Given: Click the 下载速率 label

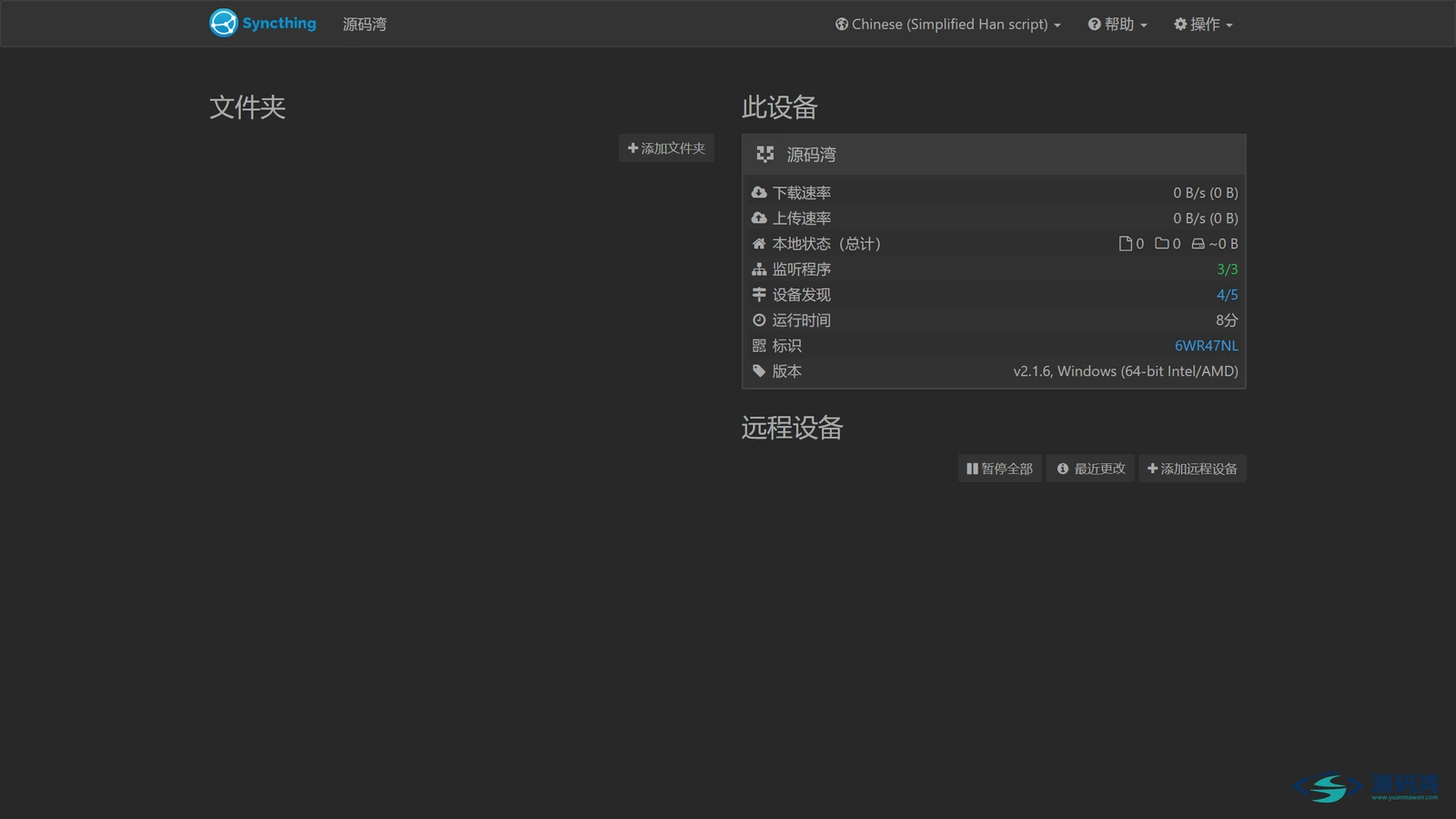Looking at the screenshot, I should (x=802, y=193).
